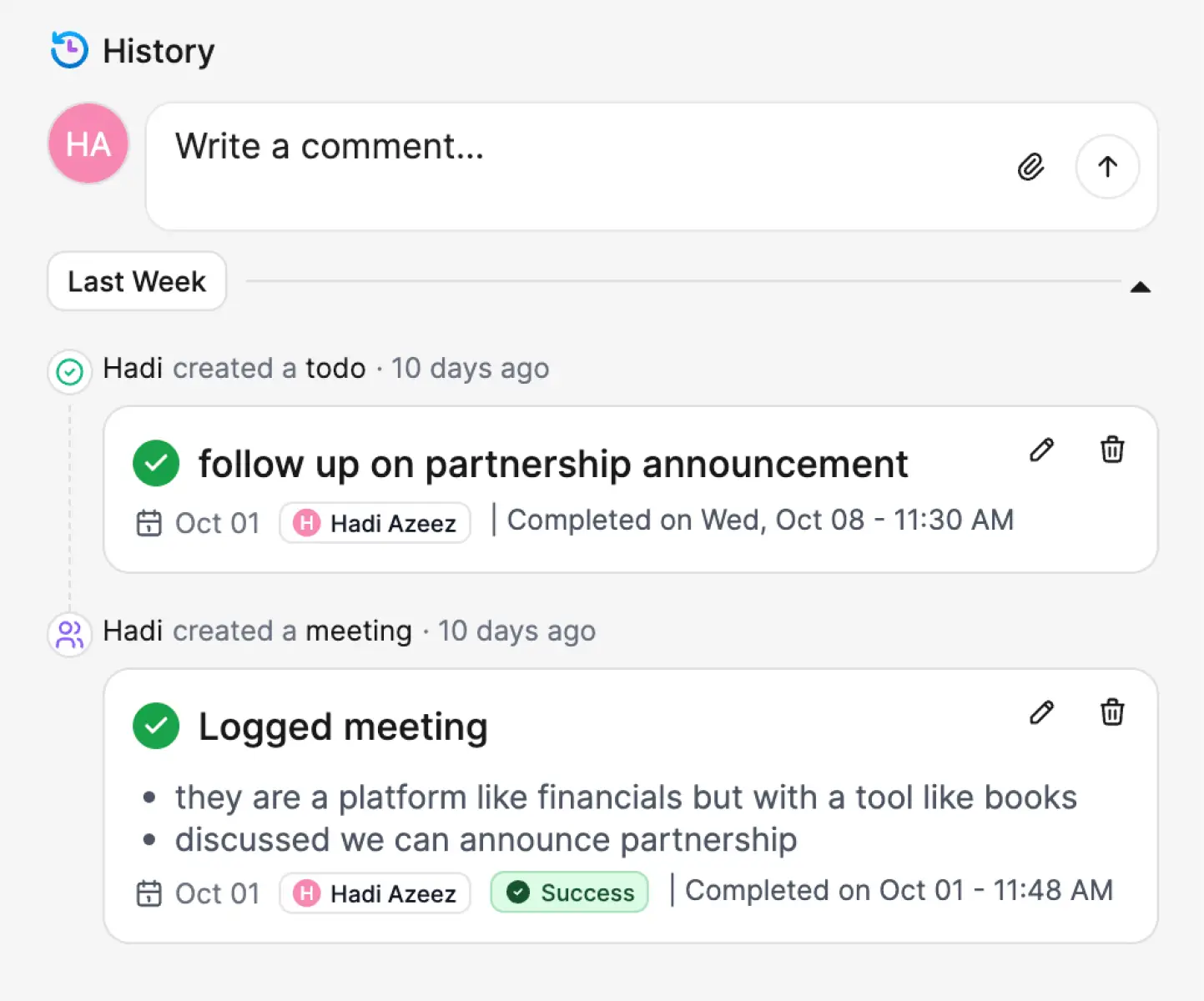The width and height of the screenshot is (1204, 1001).
Task: Send comment with the up arrow button
Action: pyautogui.click(x=1107, y=167)
